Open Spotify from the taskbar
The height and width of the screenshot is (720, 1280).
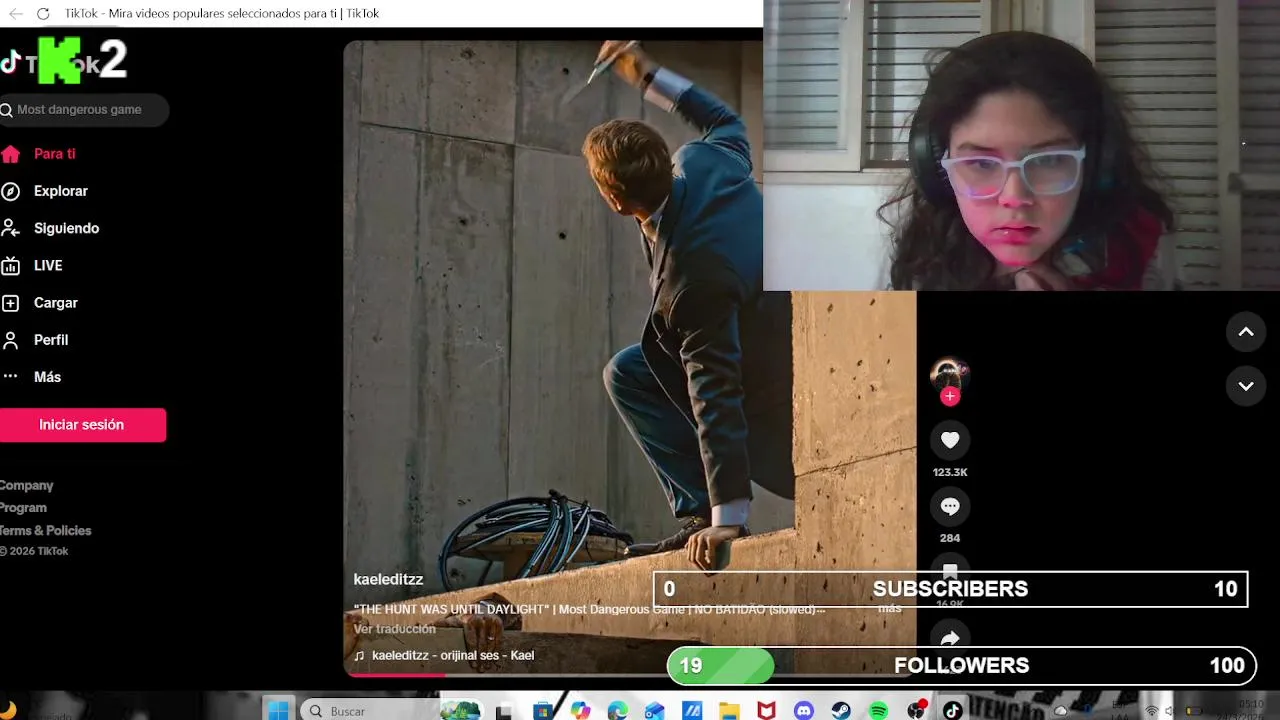(x=878, y=710)
